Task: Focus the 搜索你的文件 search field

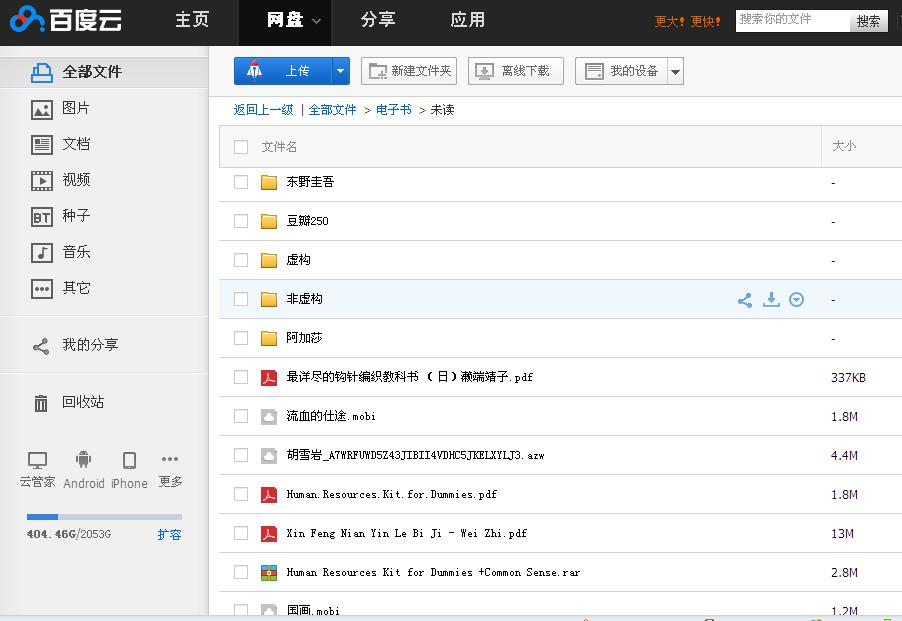Action: click(793, 21)
